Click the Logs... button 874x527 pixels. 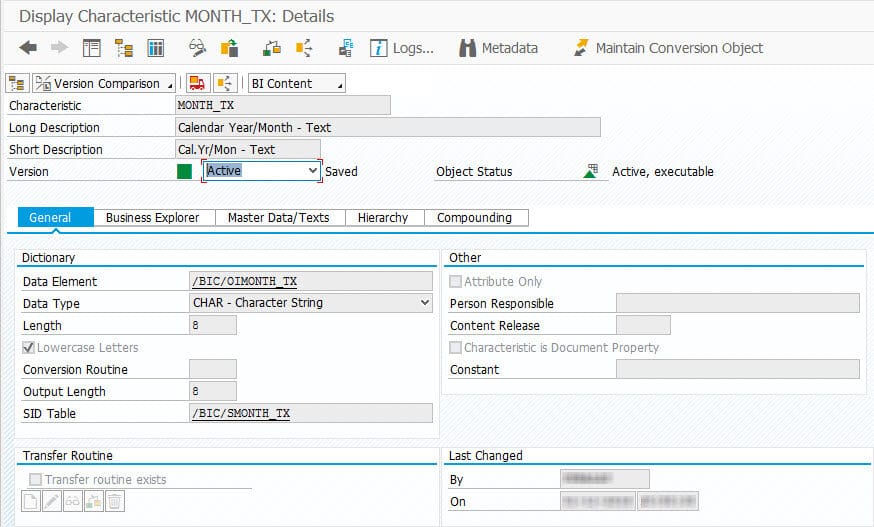pyautogui.click(x=402, y=48)
